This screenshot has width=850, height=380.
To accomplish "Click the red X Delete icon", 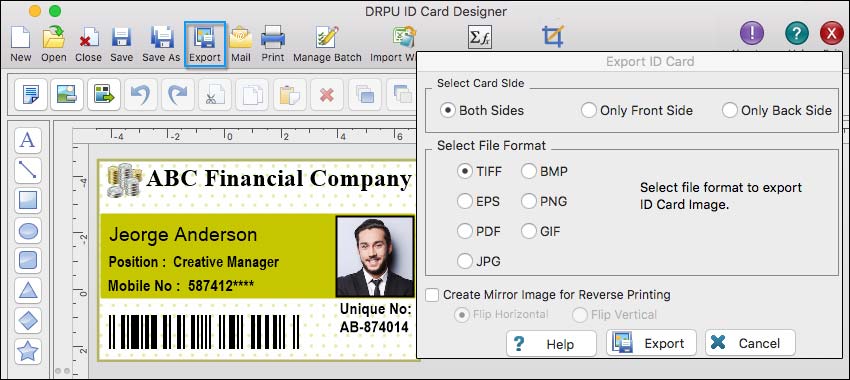I will [x=327, y=95].
